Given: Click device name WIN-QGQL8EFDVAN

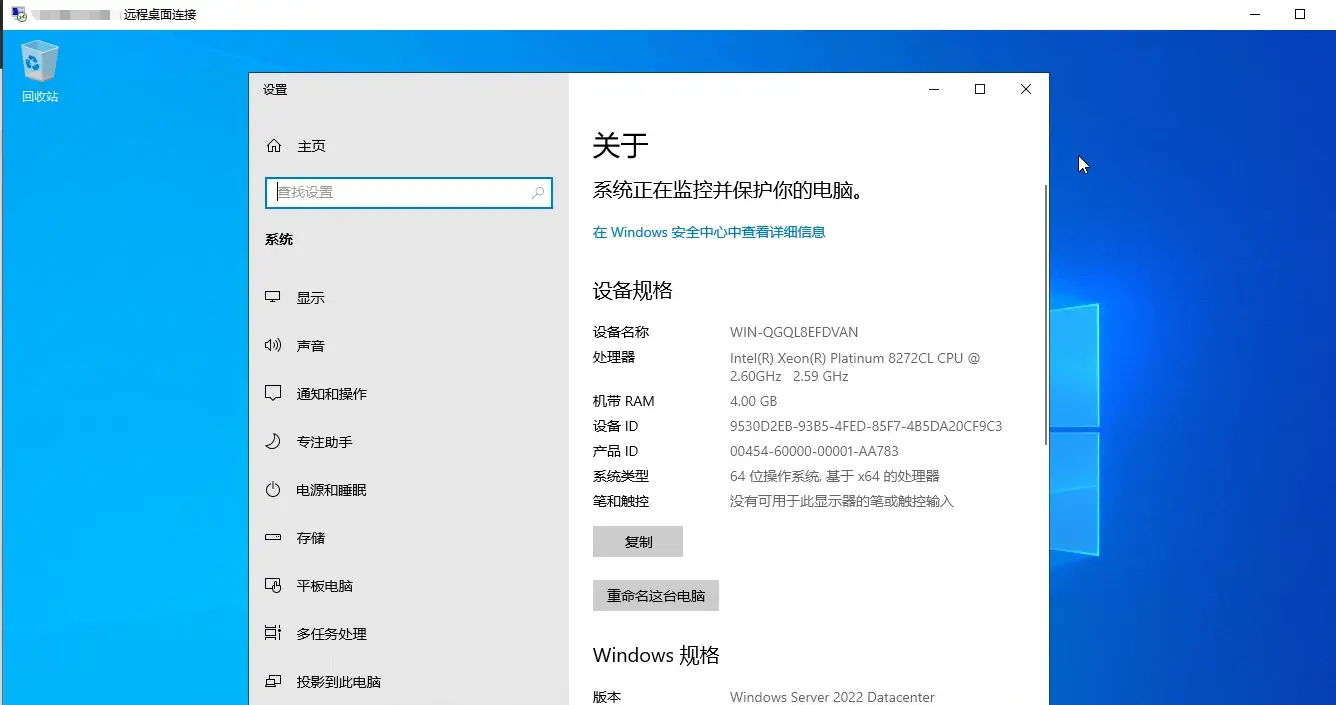Looking at the screenshot, I should click(794, 332).
